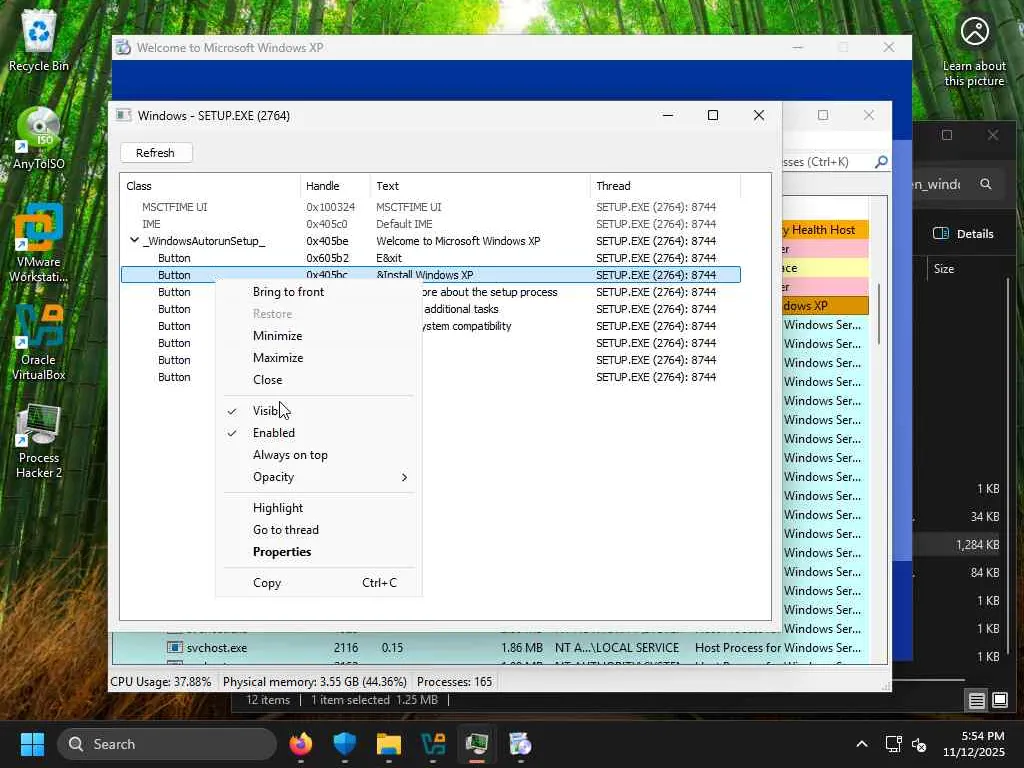Image resolution: width=1024 pixels, height=768 pixels.
Task: Toggle the Enabled option in the context menu
Action: [x=318, y=433]
